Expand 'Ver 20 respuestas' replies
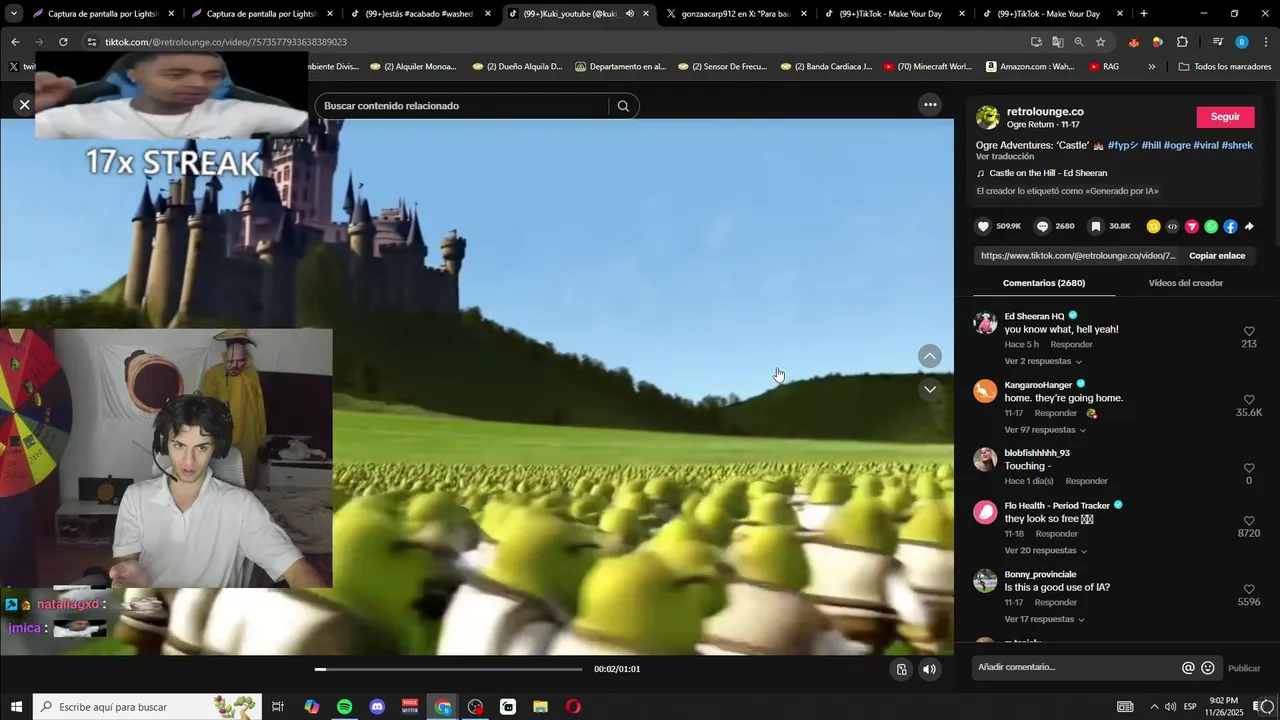 (x=1045, y=551)
